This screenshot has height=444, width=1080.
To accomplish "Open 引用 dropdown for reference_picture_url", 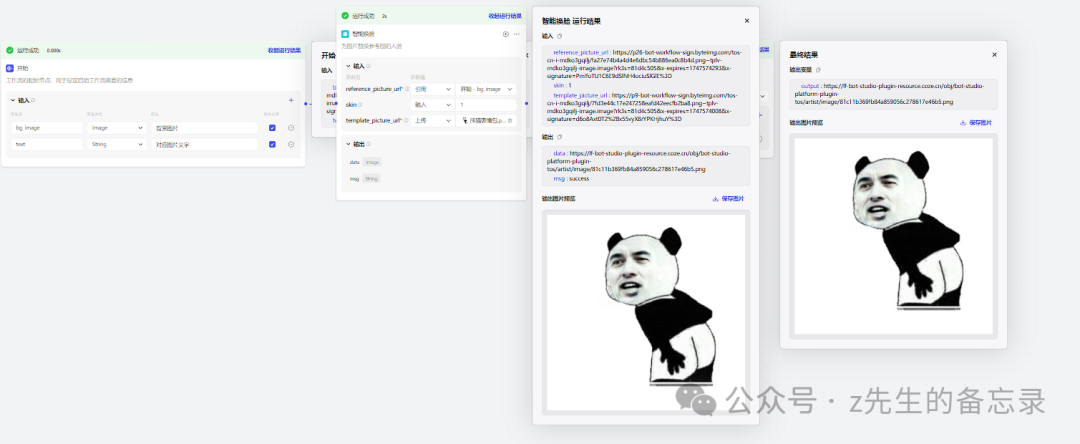I will click(431, 89).
